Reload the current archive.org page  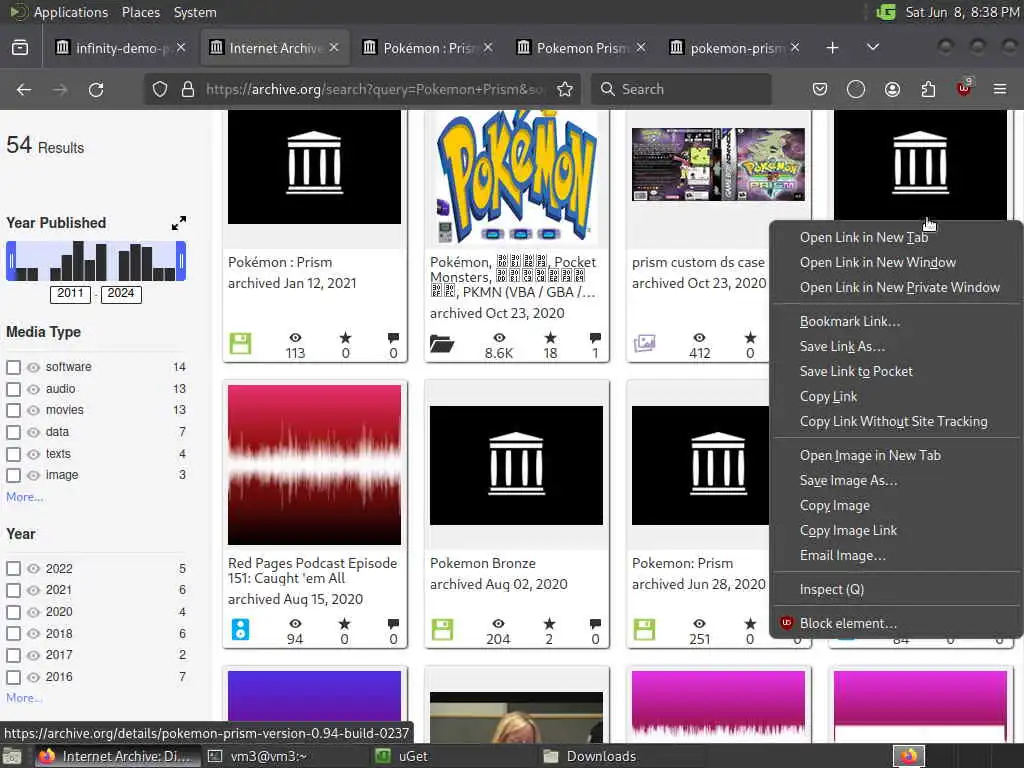pyautogui.click(x=96, y=89)
